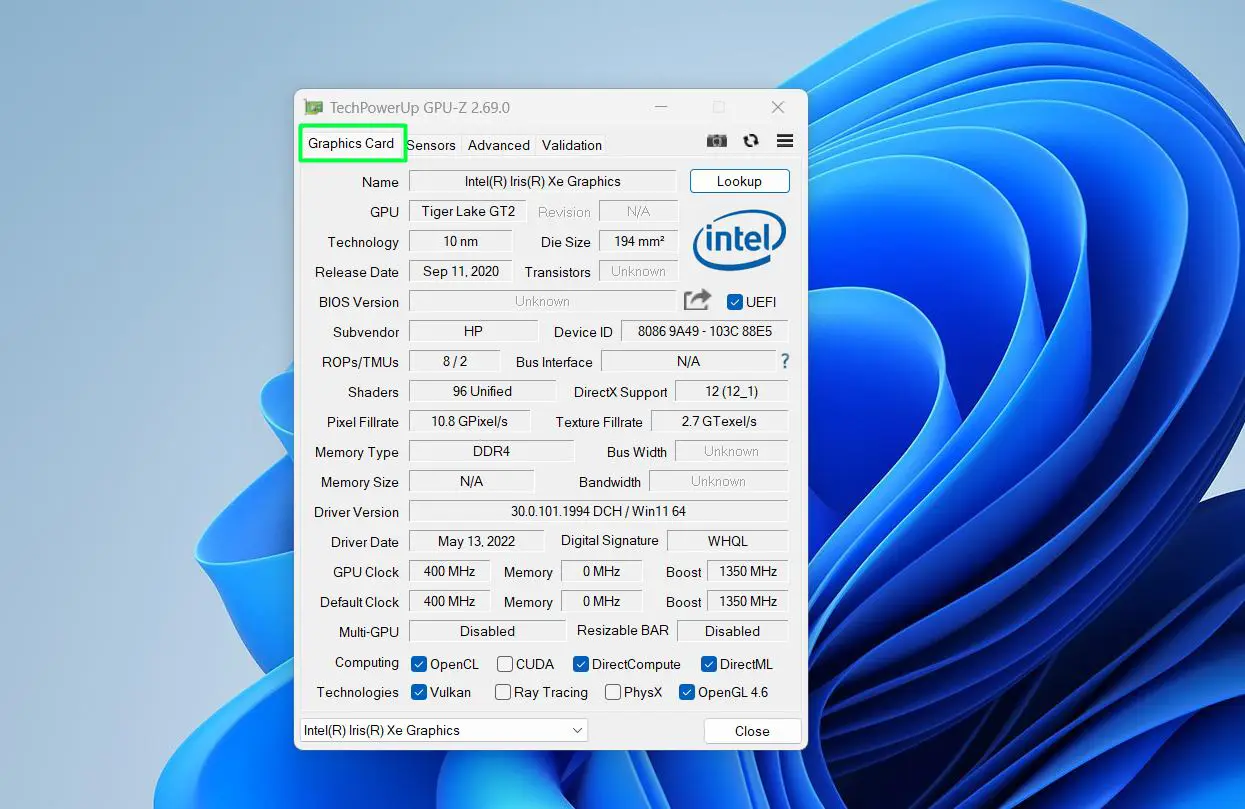
Task: Switch to the Sensors tab
Action: coord(432,145)
